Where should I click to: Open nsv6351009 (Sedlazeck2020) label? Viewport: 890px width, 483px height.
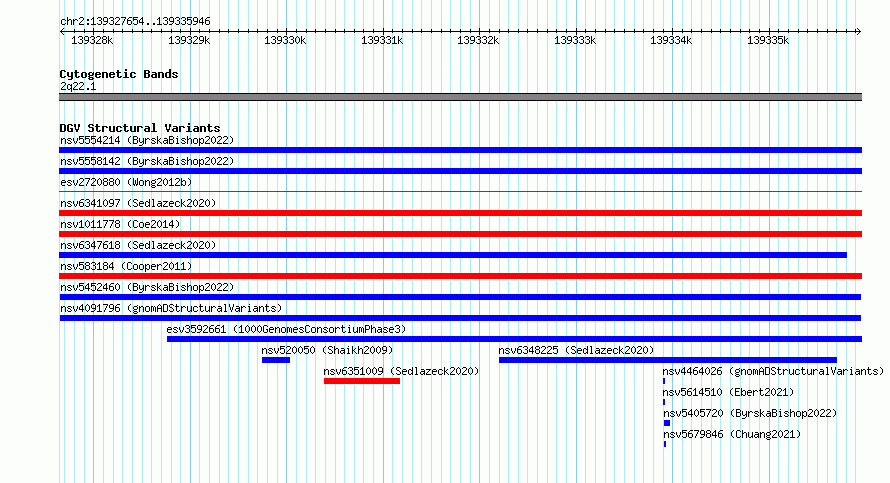pyautogui.click(x=401, y=371)
